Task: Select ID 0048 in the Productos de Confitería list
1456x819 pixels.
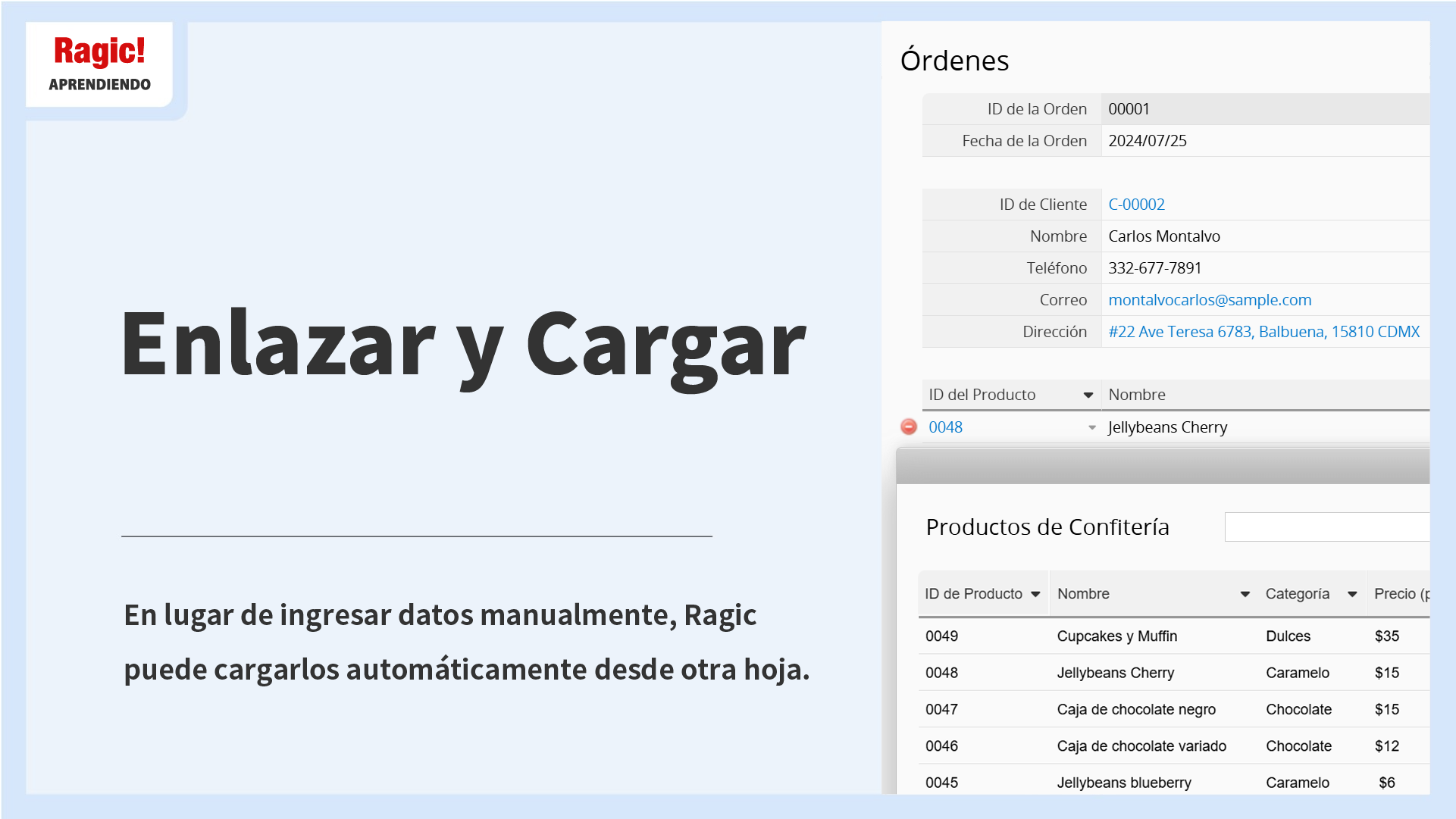Action: click(941, 673)
